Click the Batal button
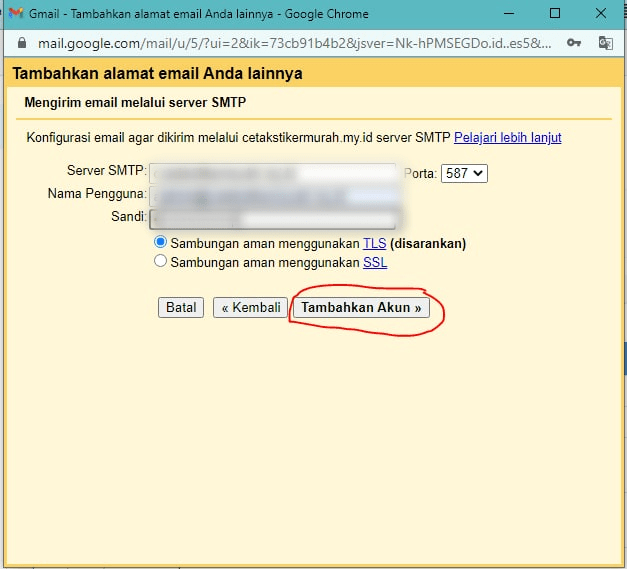Image resolution: width=627 pixels, height=569 pixels. 181,307
